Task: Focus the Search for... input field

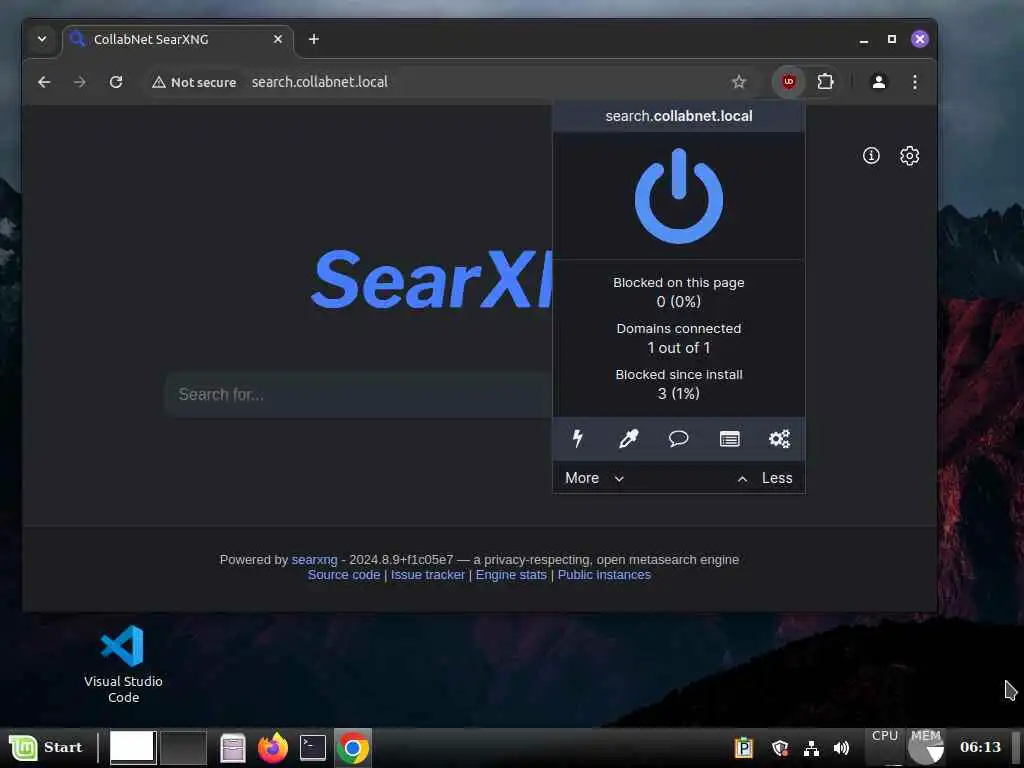Action: click(x=358, y=394)
